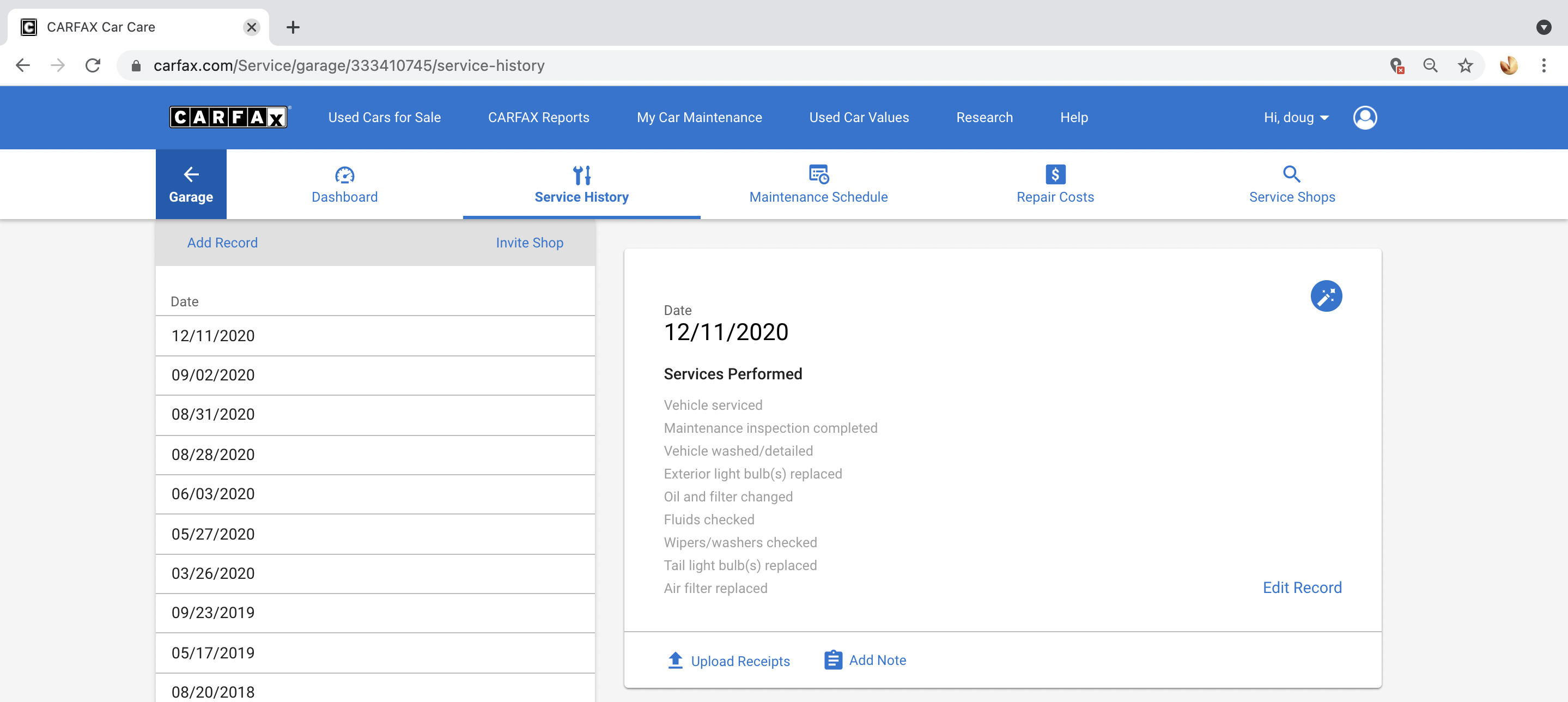This screenshot has height=702, width=1568.
Task: Click the Repair Costs dollar icon
Action: pyautogui.click(x=1055, y=175)
